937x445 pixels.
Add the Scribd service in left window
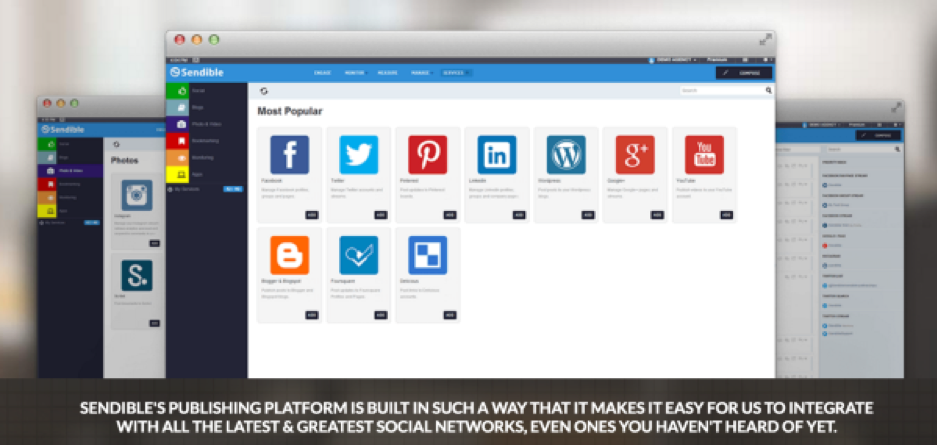[155, 323]
